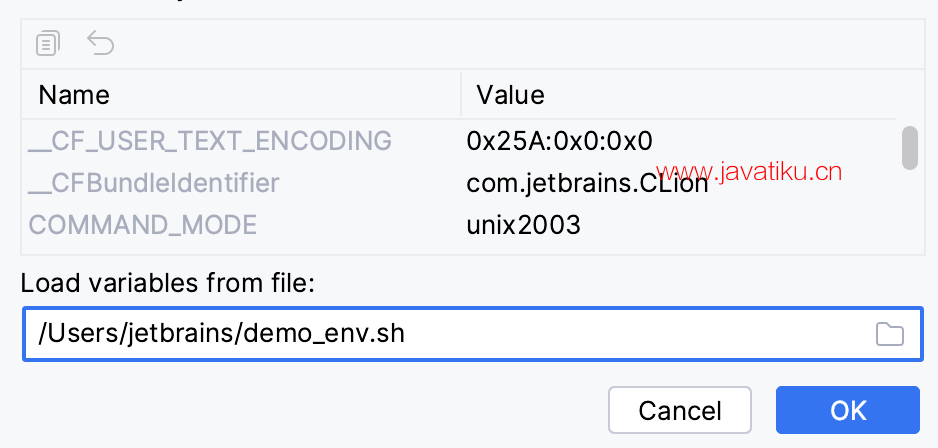Click the revert undo arrow icon
The height and width of the screenshot is (448, 938).
coord(100,43)
